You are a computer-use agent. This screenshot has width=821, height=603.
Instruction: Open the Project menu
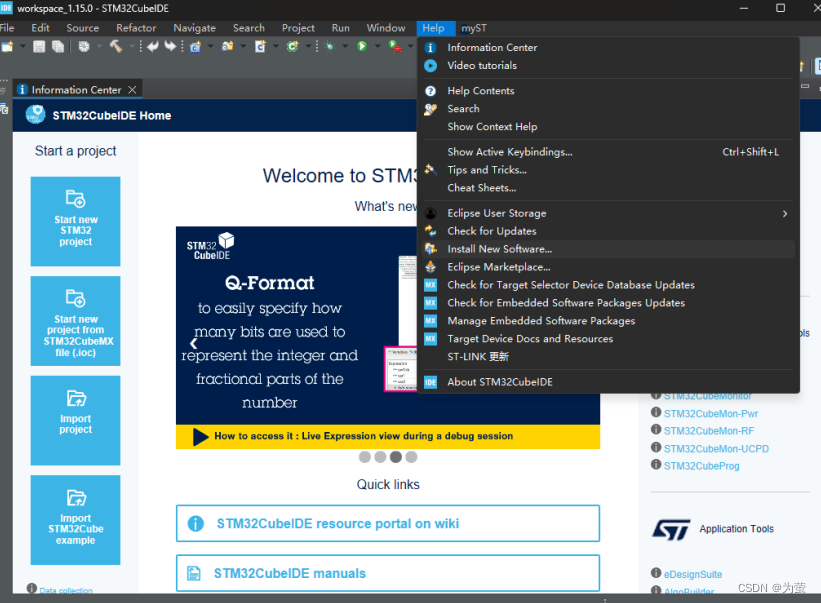(298, 28)
